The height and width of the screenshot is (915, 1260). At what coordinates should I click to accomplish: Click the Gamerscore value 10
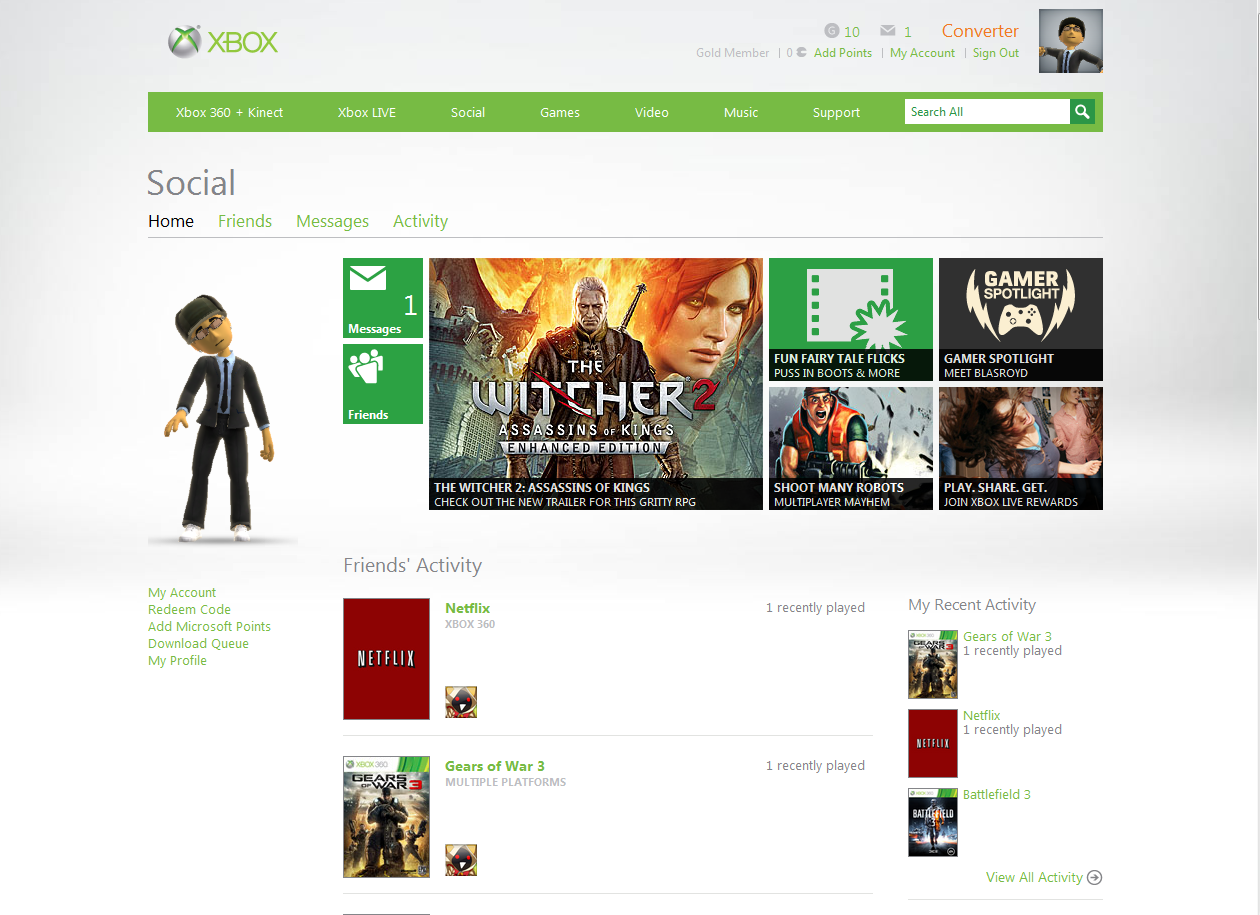coord(852,32)
